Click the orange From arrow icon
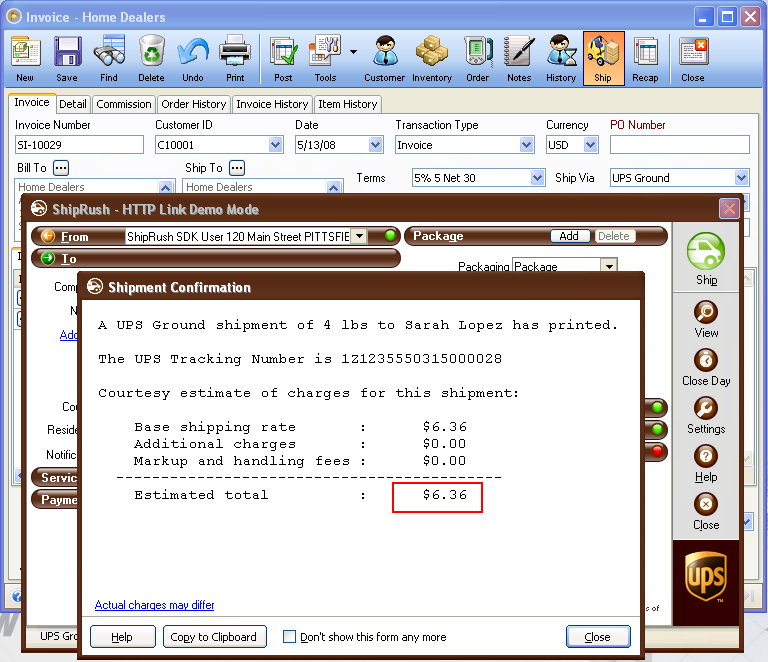 click(48, 236)
